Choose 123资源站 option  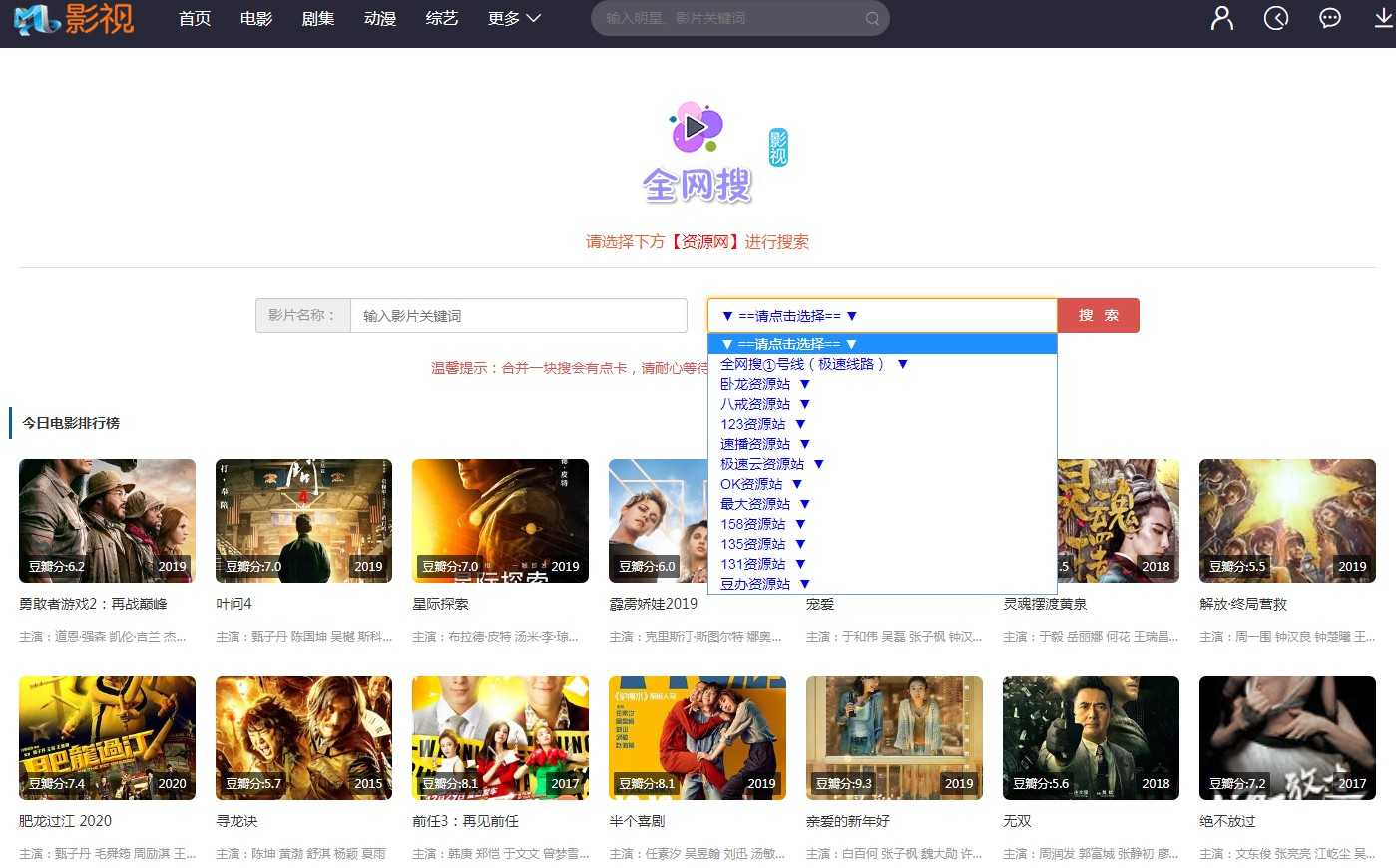[x=882, y=424]
